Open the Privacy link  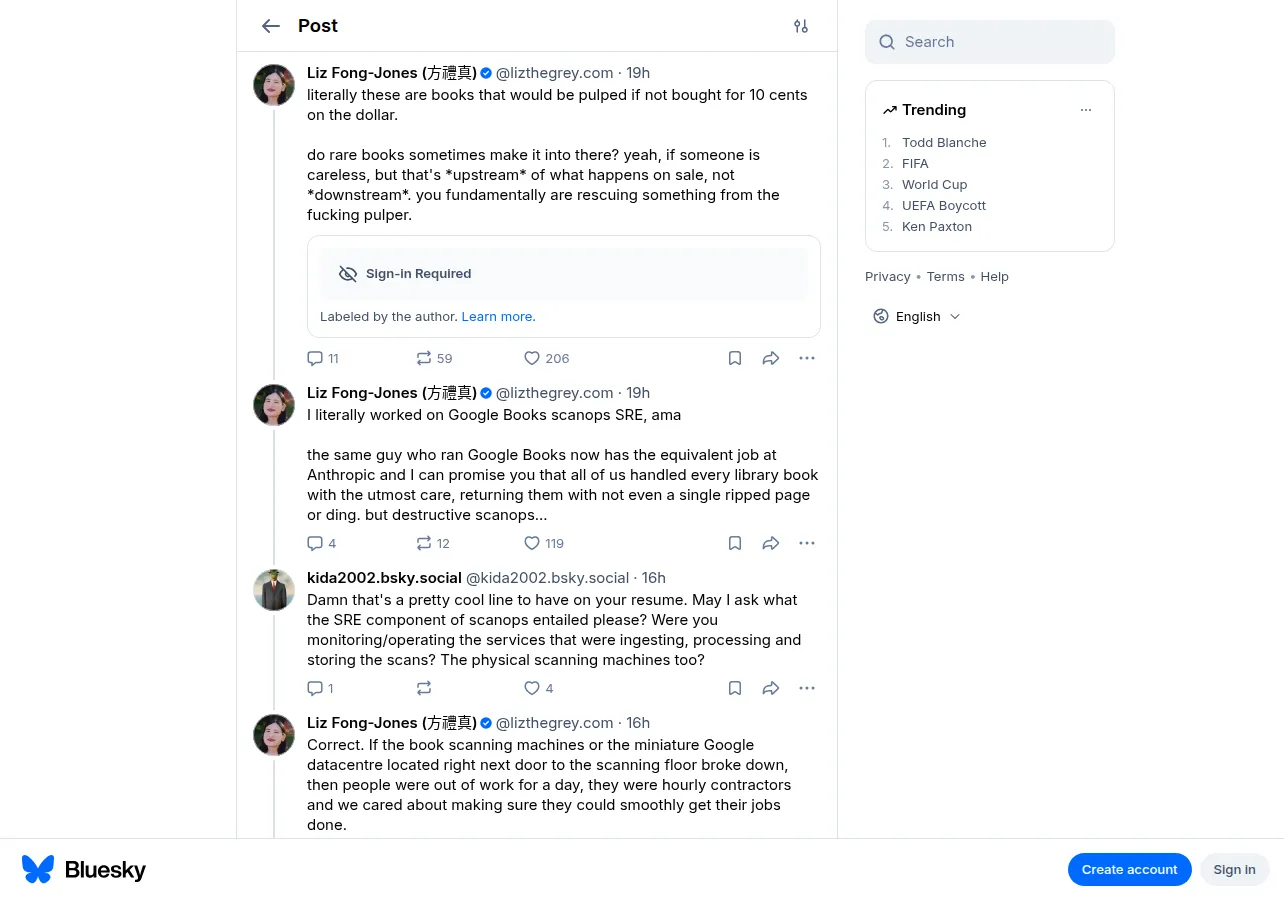[888, 276]
